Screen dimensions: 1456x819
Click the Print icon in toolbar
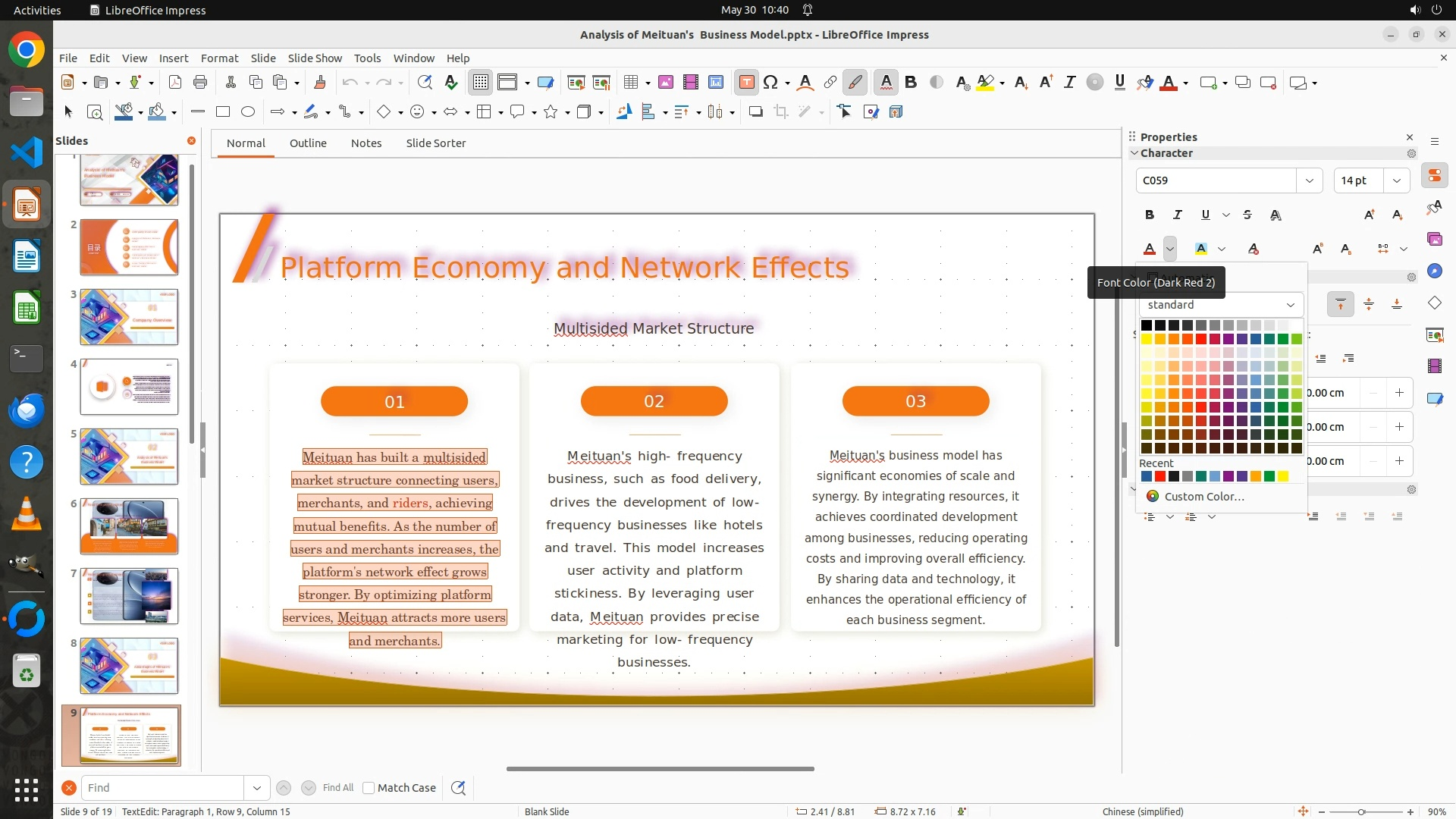pos(200,83)
